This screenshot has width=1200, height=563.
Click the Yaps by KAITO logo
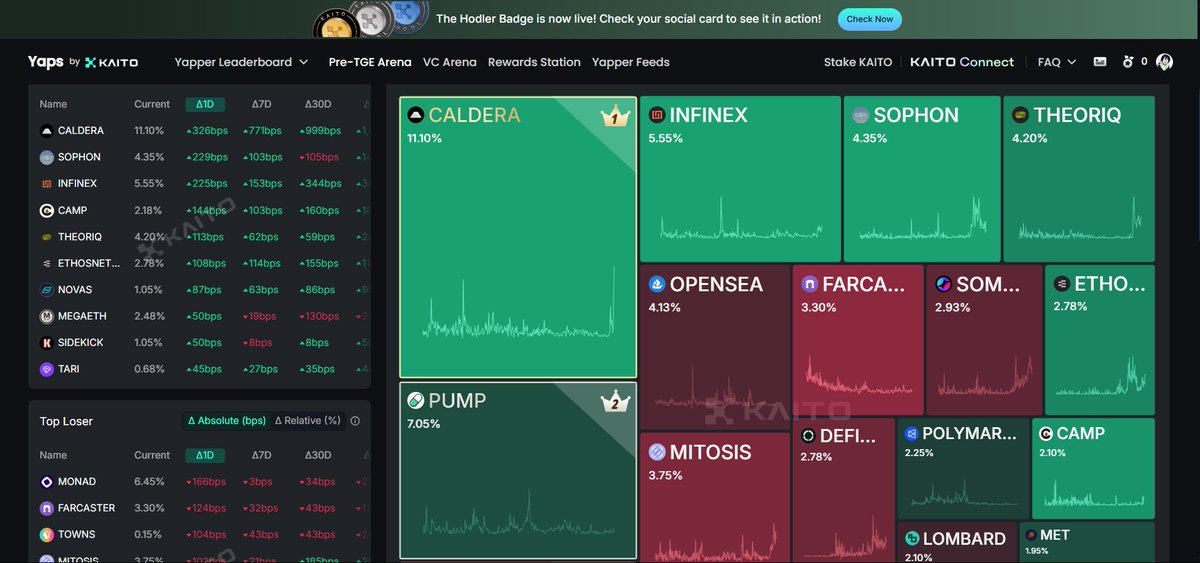pos(83,62)
